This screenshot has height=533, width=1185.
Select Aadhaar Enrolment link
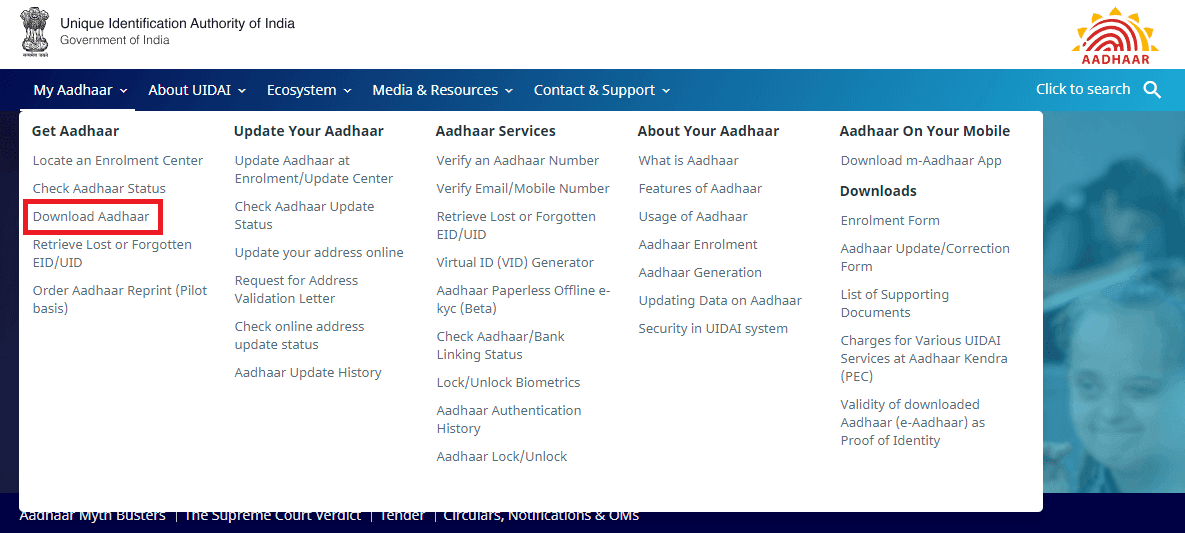pyautogui.click(x=698, y=244)
